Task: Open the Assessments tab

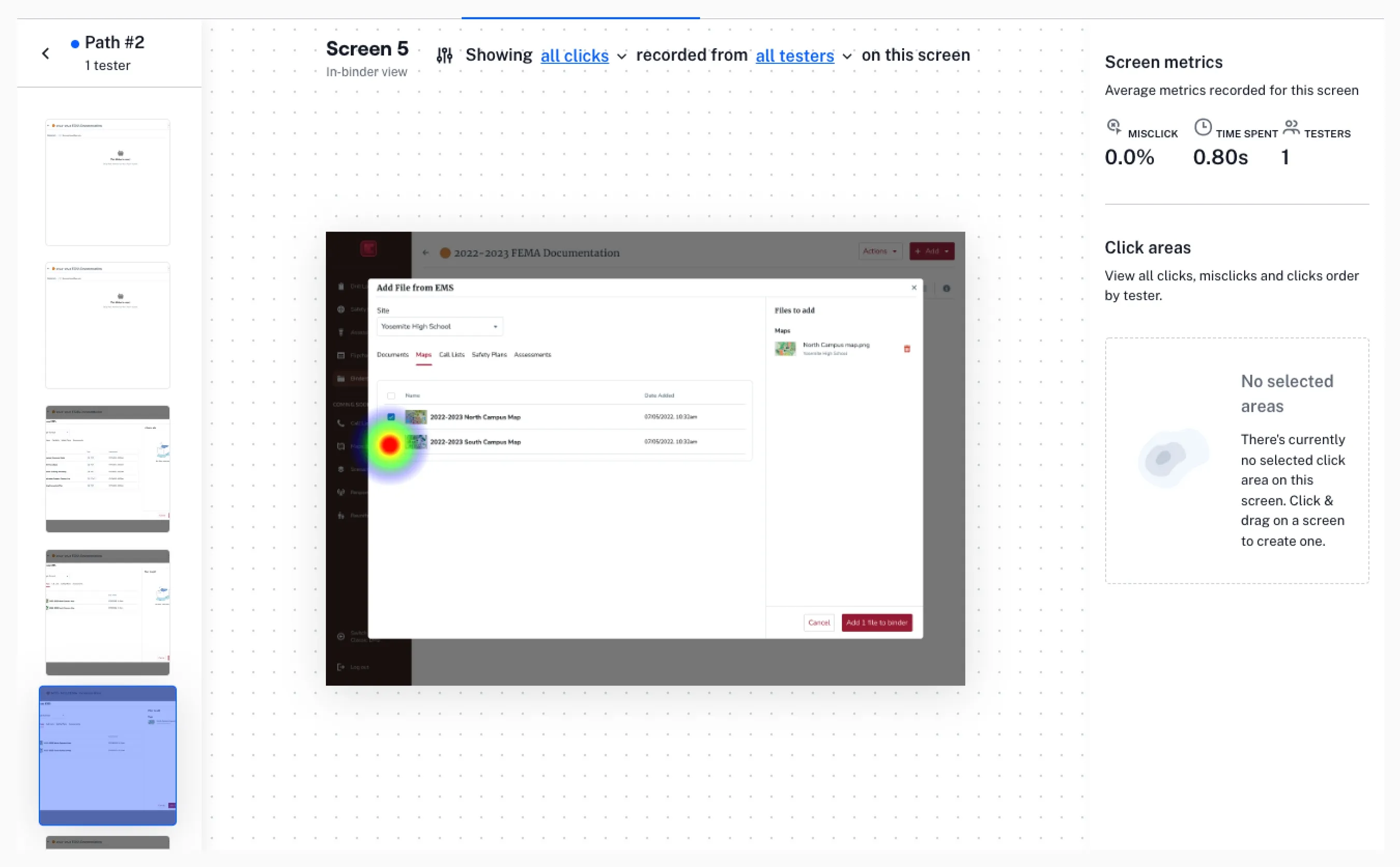Action: pyautogui.click(x=533, y=355)
